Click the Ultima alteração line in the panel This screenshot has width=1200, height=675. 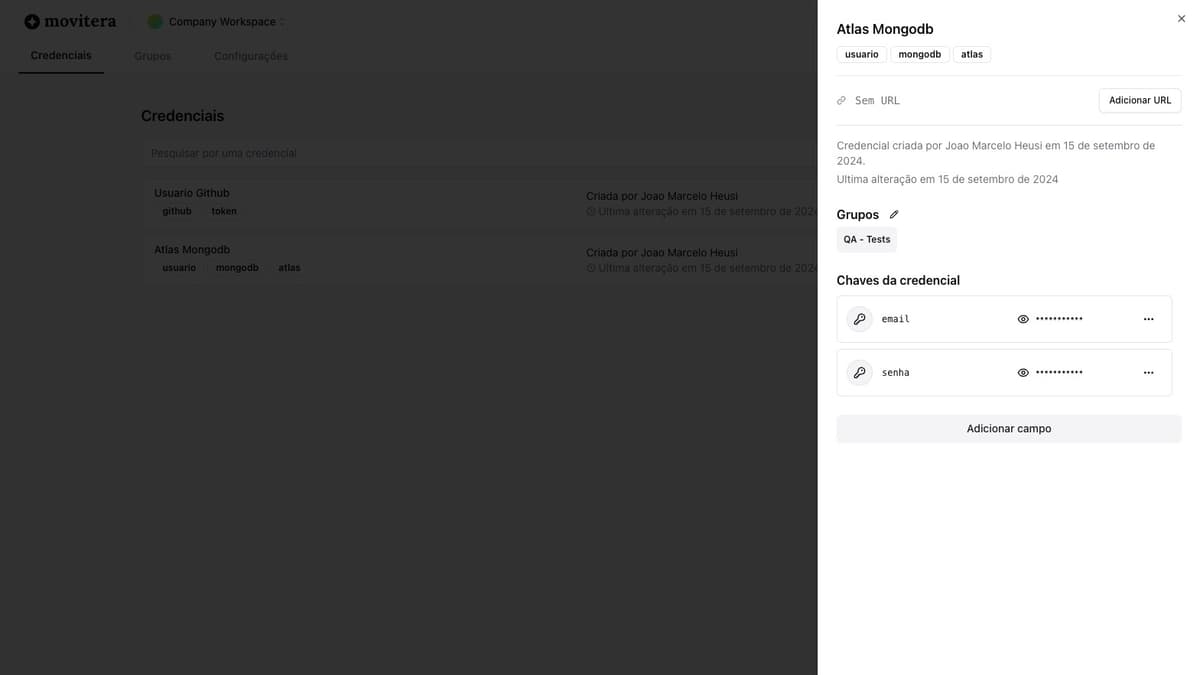(x=947, y=179)
